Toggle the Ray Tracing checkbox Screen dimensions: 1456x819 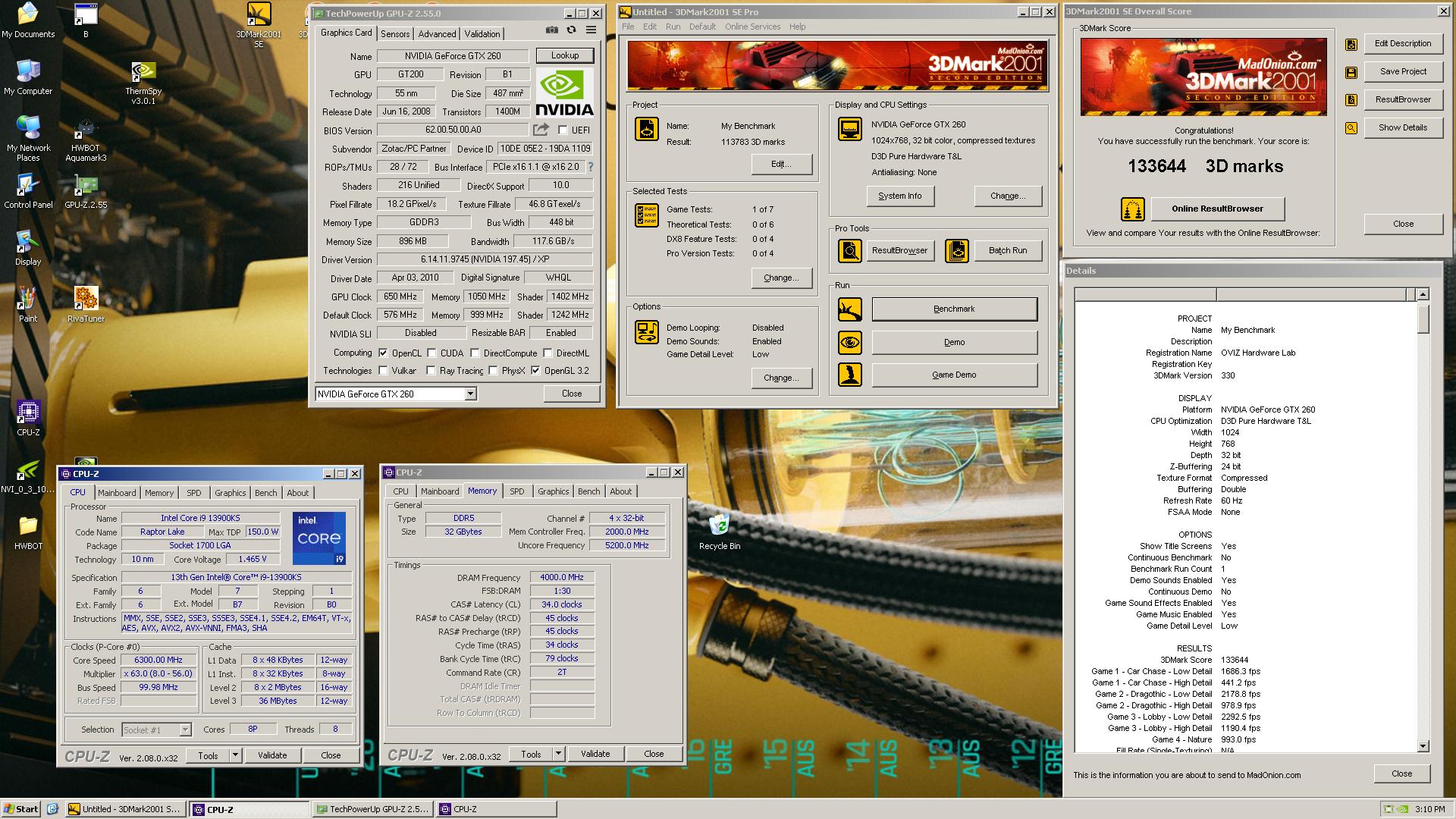tap(431, 371)
